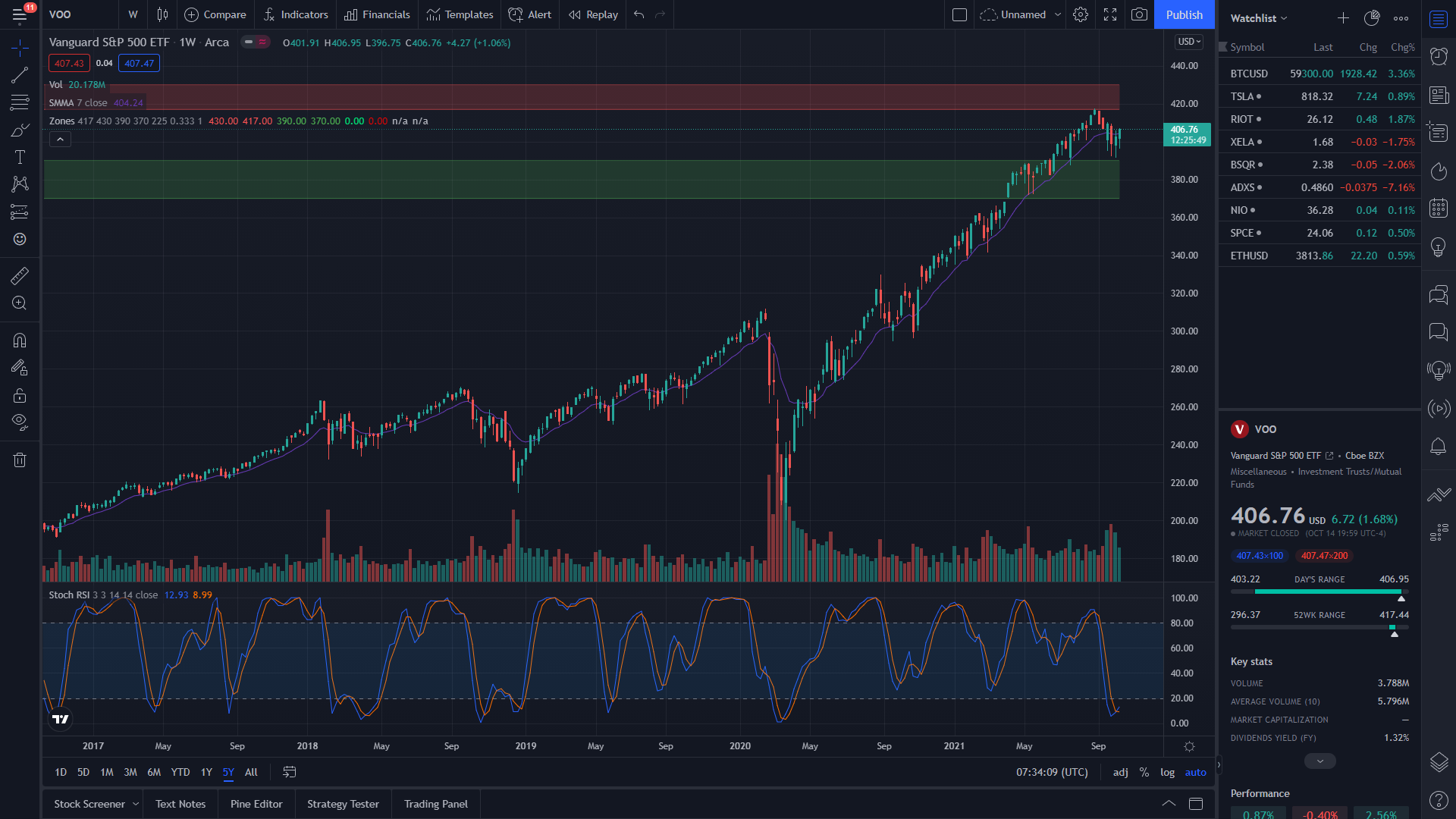This screenshot has width=1456, height=819.
Task: Open the Trading Panel tab
Action: point(436,804)
